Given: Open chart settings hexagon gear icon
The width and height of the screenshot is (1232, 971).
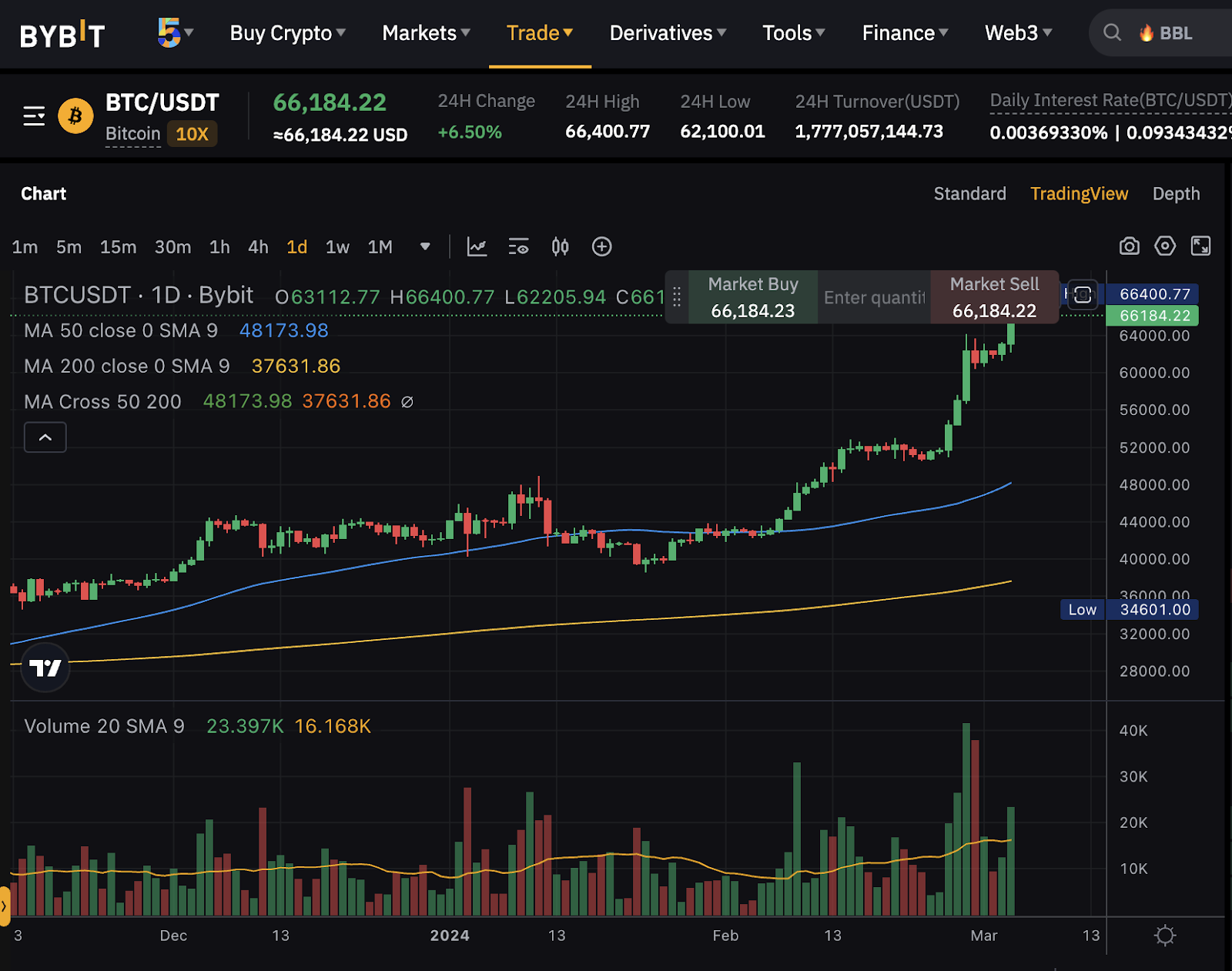Looking at the screenshot, I should click(x=1165, y=246).
